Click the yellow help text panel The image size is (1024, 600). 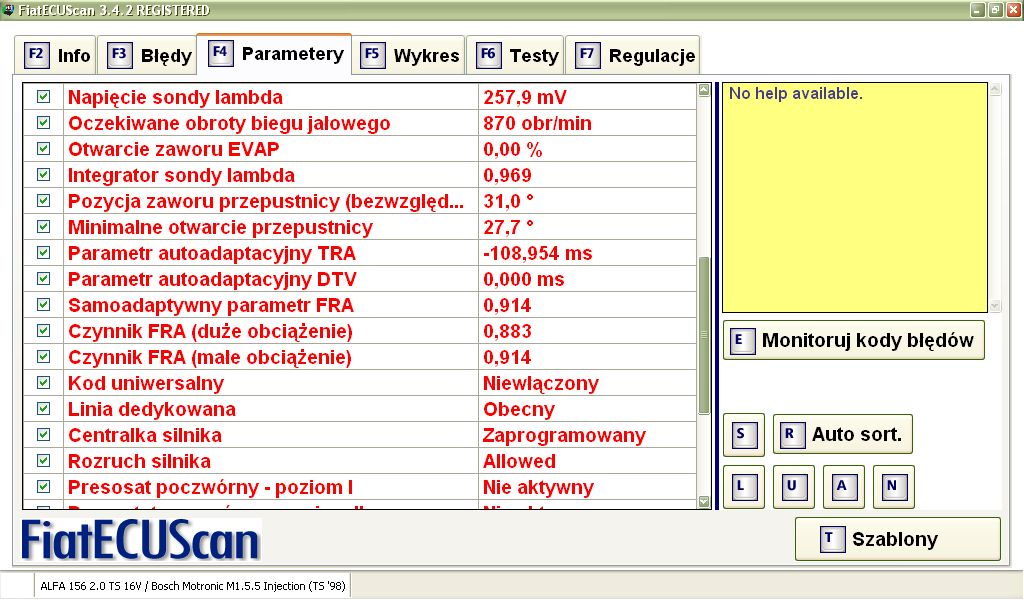855,197
